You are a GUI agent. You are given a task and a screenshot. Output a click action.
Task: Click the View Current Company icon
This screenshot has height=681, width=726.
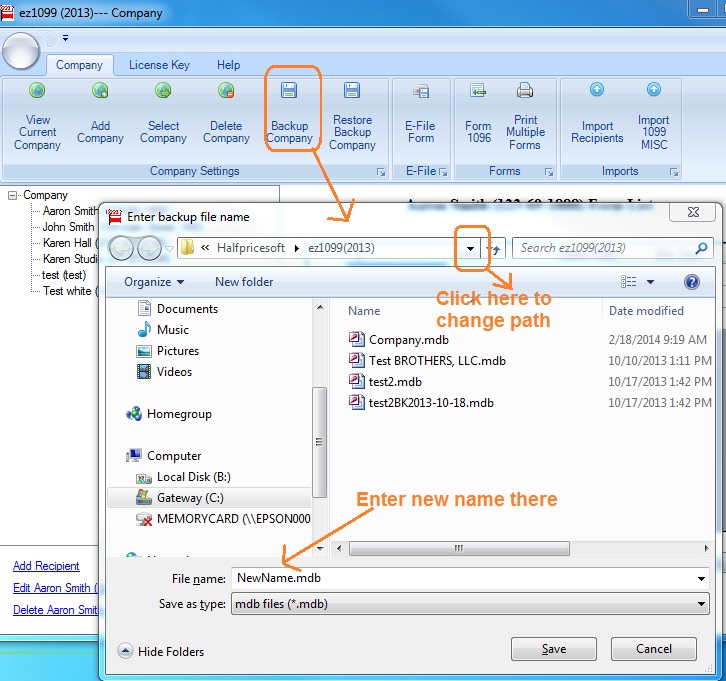point(37,92)
